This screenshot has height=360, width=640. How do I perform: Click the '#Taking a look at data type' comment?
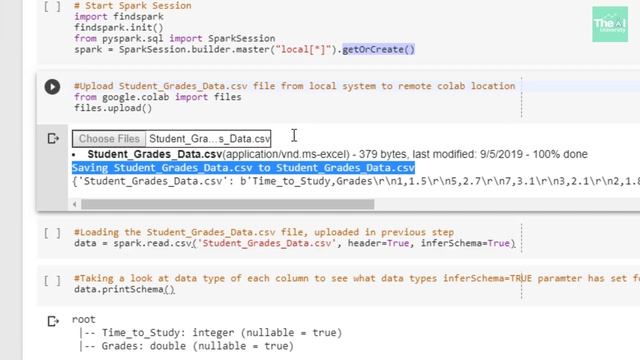point(357,278)
